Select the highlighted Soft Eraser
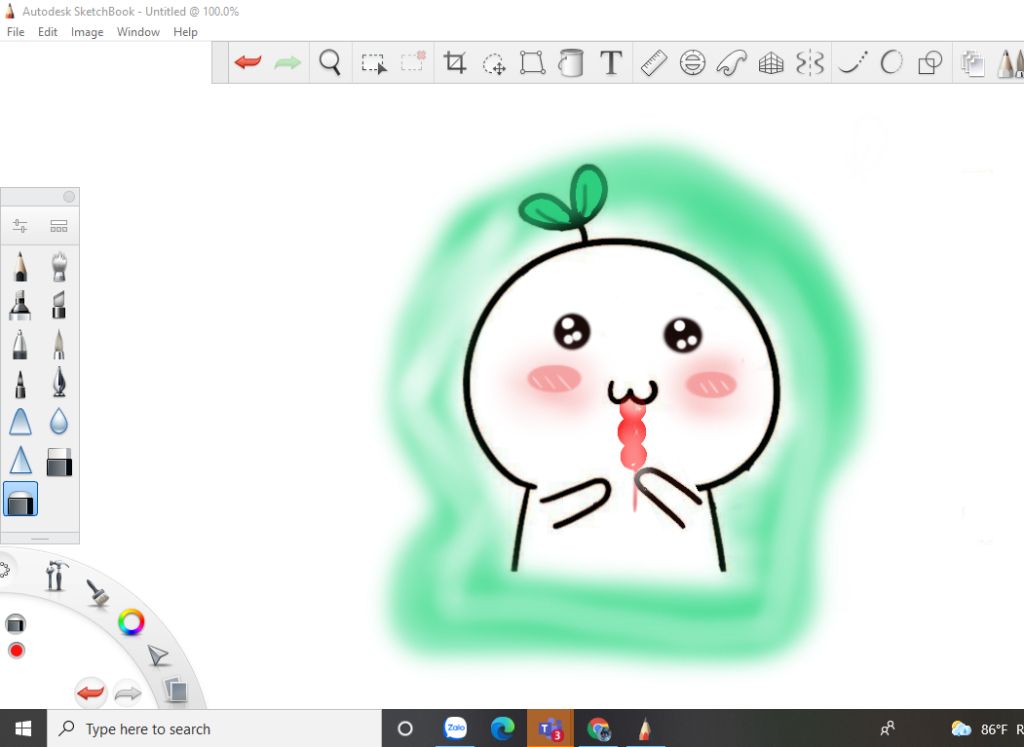This screenshot has height=747, width=1024. coord(20,500)
